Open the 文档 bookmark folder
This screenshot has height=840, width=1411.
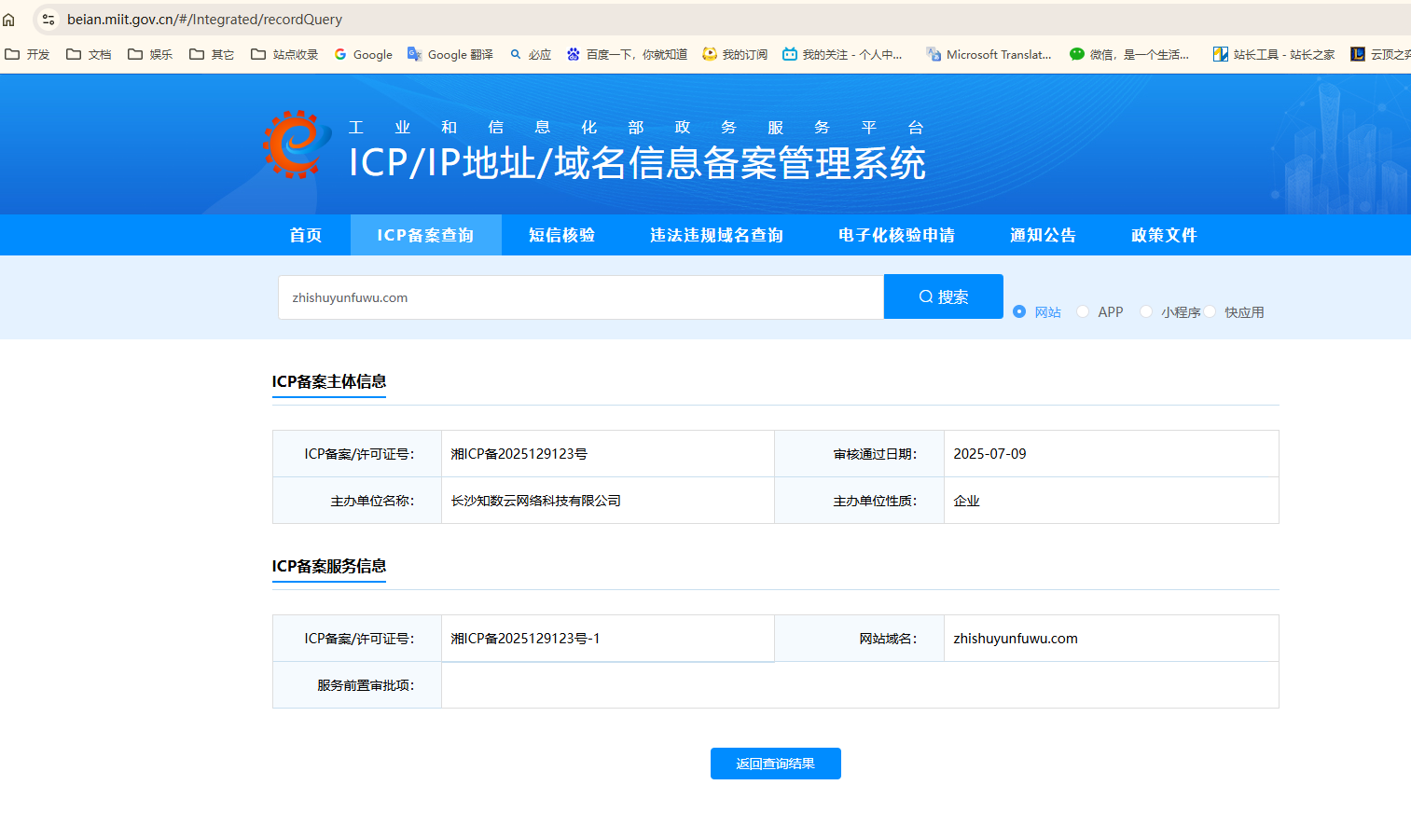click(x=89, y=55)
